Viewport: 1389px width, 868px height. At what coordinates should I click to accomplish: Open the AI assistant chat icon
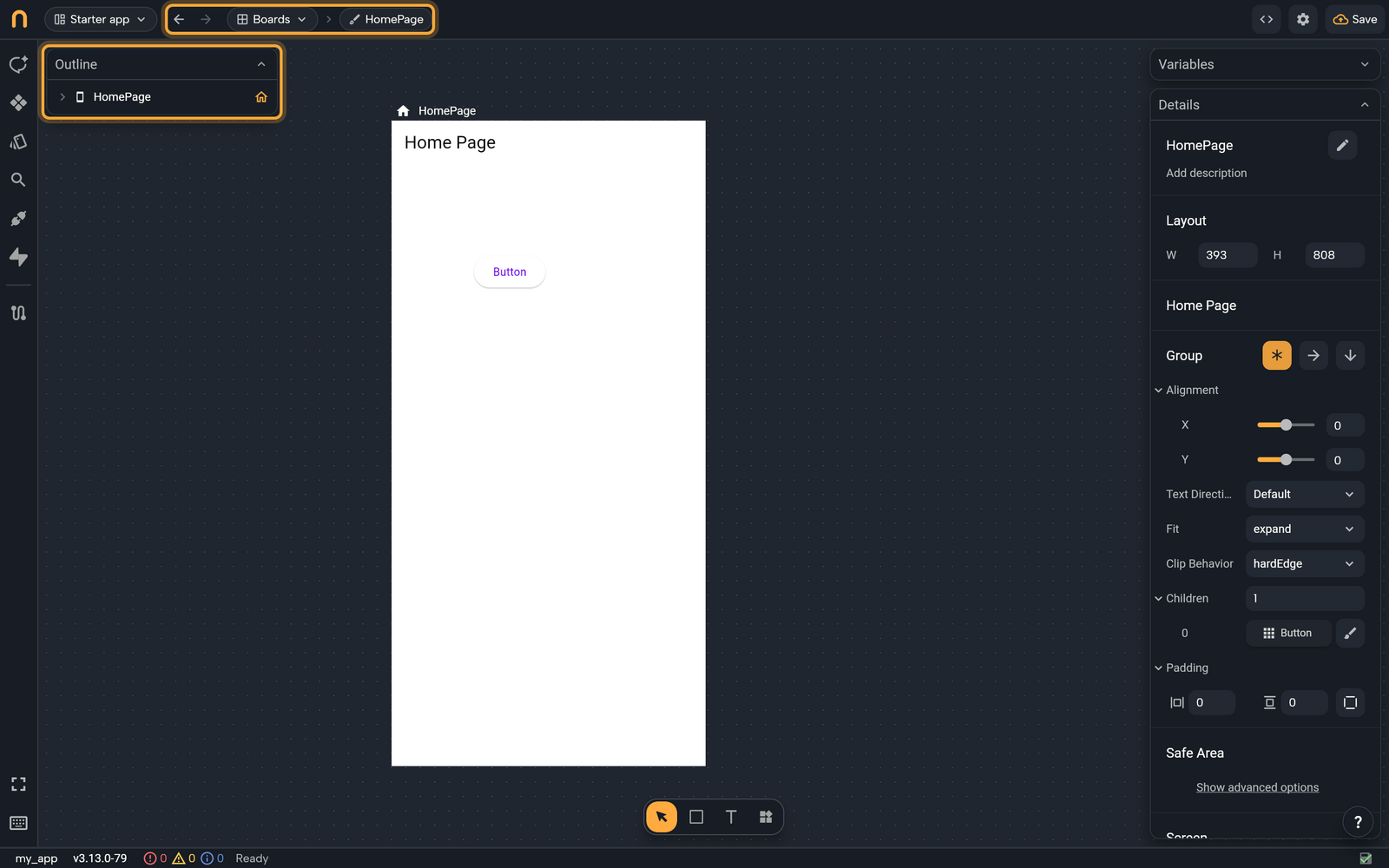[x=18, y=65]
